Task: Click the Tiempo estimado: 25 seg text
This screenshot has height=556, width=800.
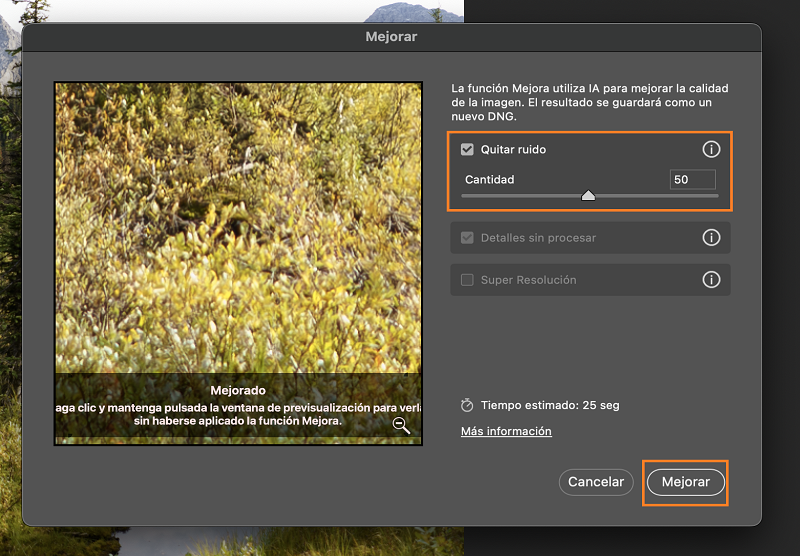Action: [550, 406]
